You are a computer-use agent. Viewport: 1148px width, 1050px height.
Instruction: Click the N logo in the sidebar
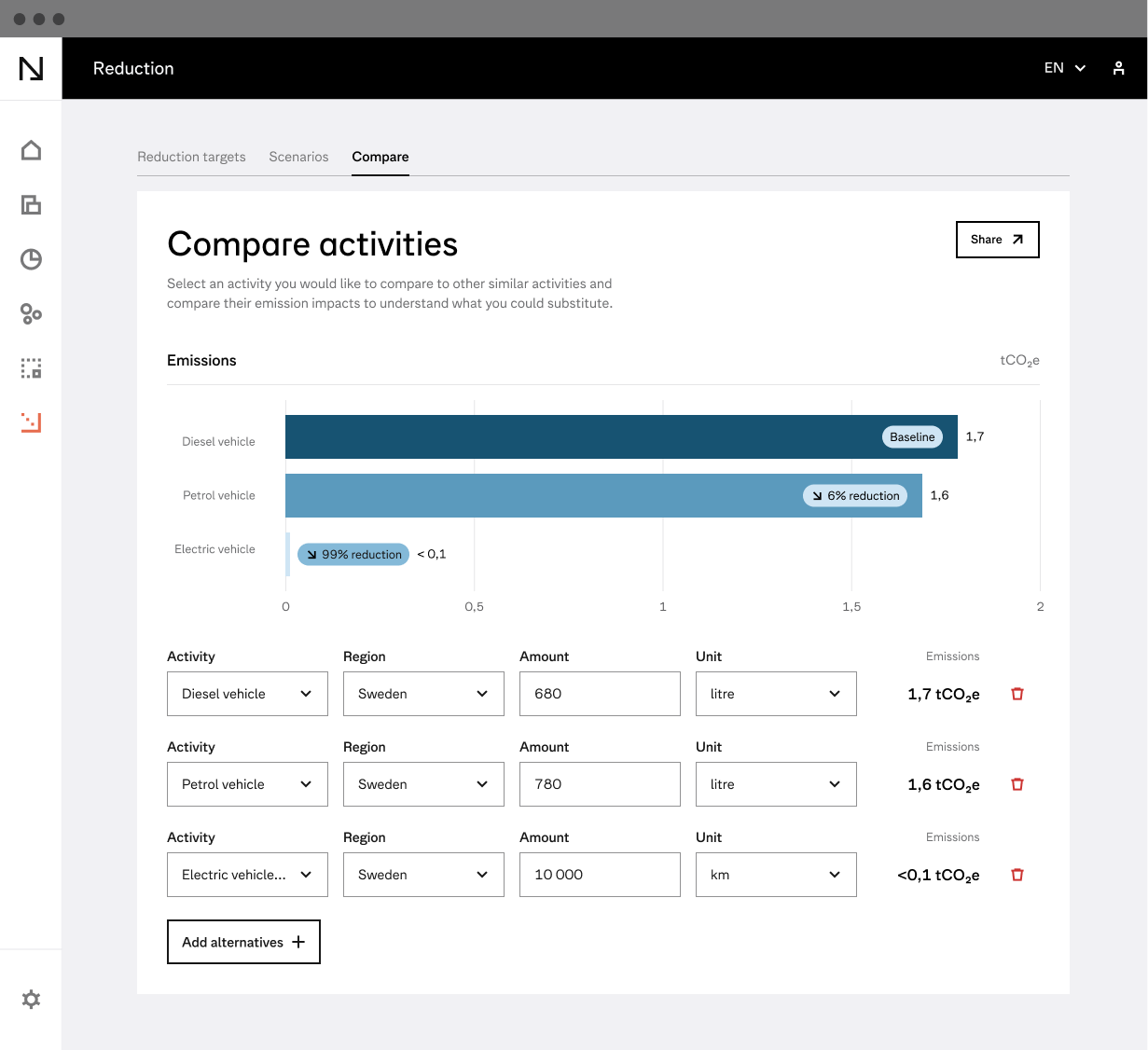[x=31, y=68]
